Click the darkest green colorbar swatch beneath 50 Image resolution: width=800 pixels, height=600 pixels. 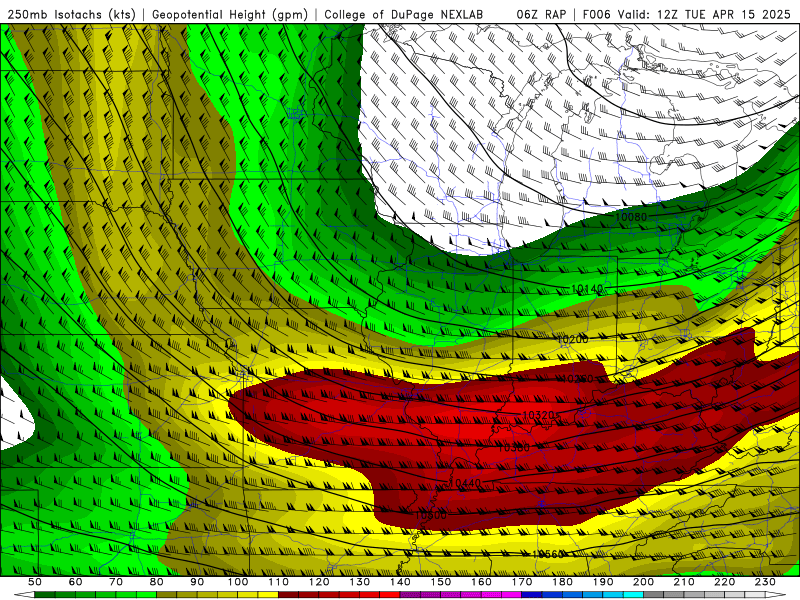(45, 595)
